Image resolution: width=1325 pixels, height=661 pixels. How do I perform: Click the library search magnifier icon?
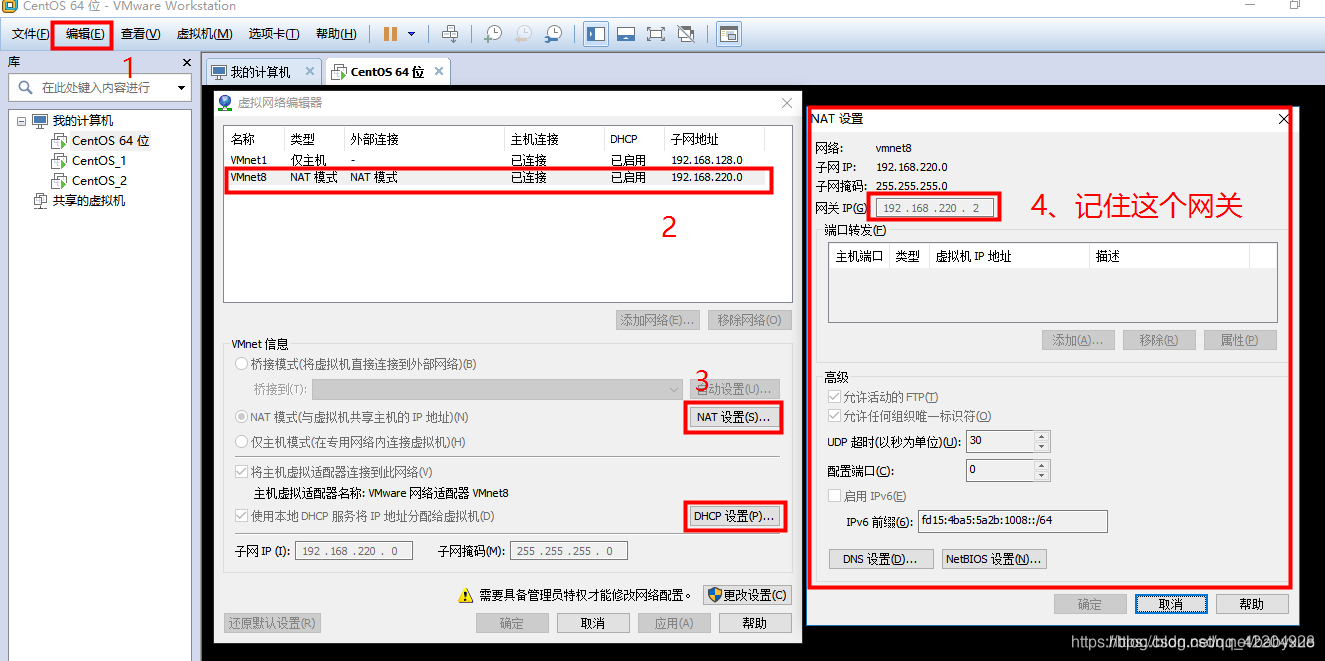click(26, 88)
